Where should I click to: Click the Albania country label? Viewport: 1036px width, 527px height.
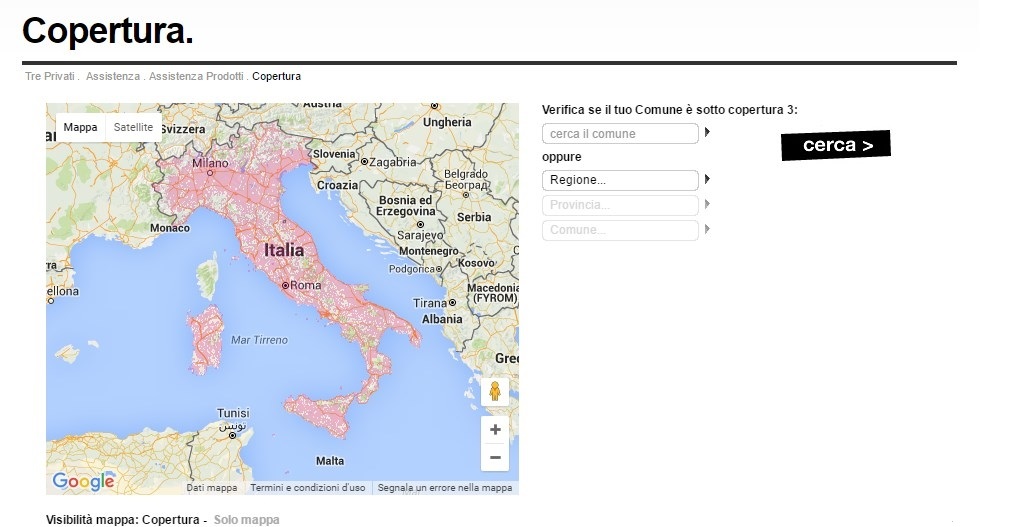[x=442, y=319]
